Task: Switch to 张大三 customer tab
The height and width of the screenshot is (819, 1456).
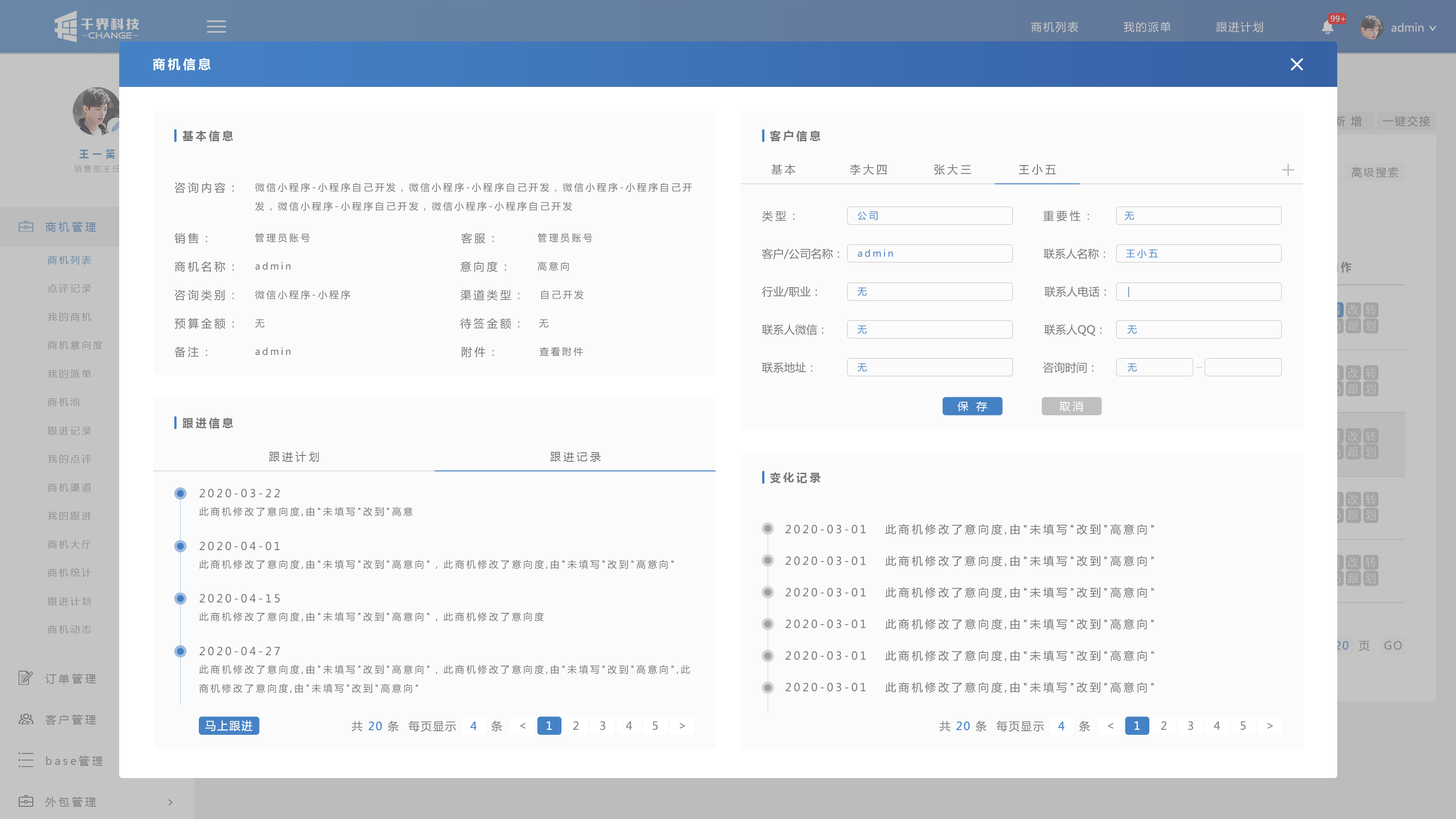Action: (x=952, y=170)
